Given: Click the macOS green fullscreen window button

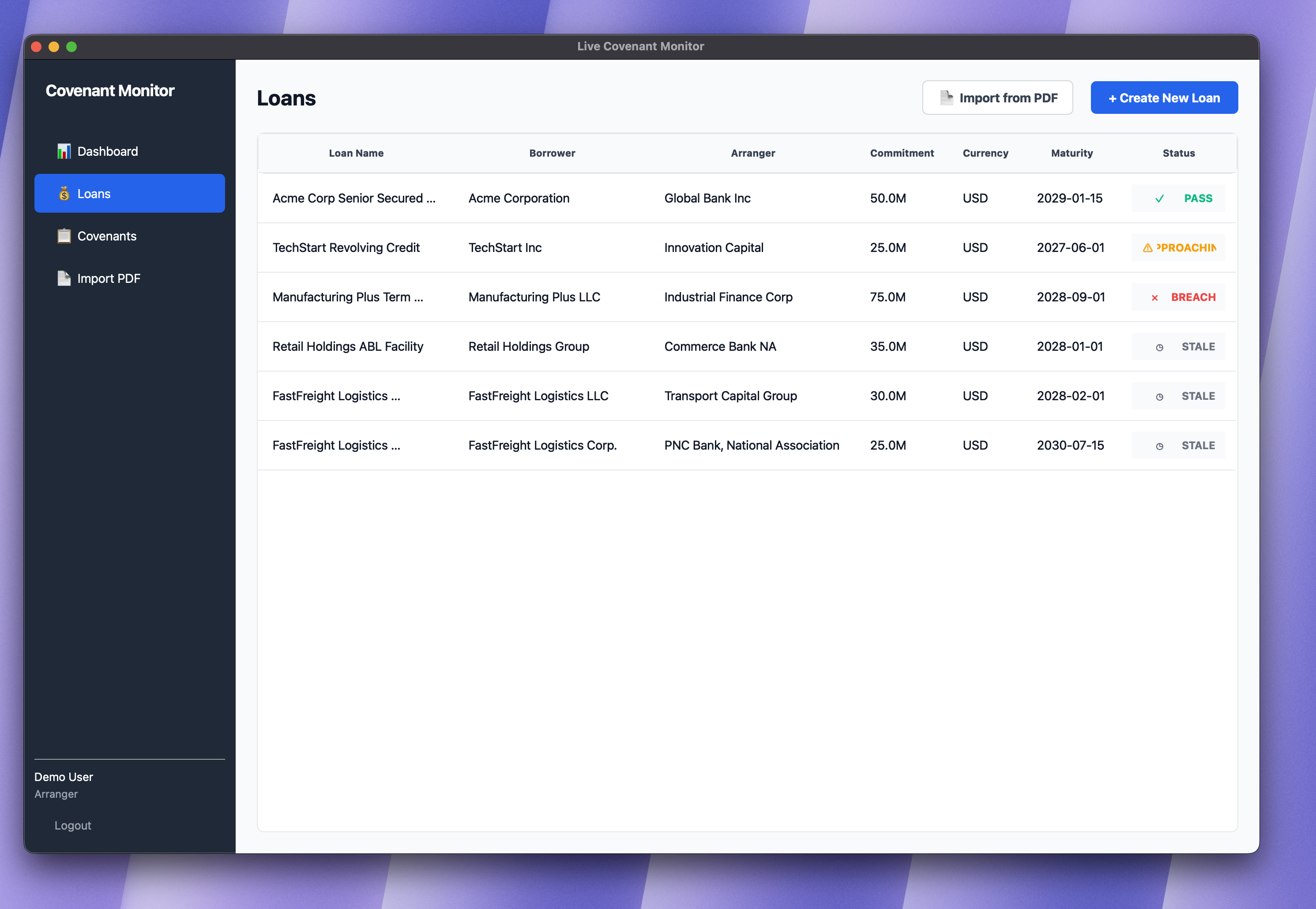Looking at the screenshot, I should coord(72,47).
